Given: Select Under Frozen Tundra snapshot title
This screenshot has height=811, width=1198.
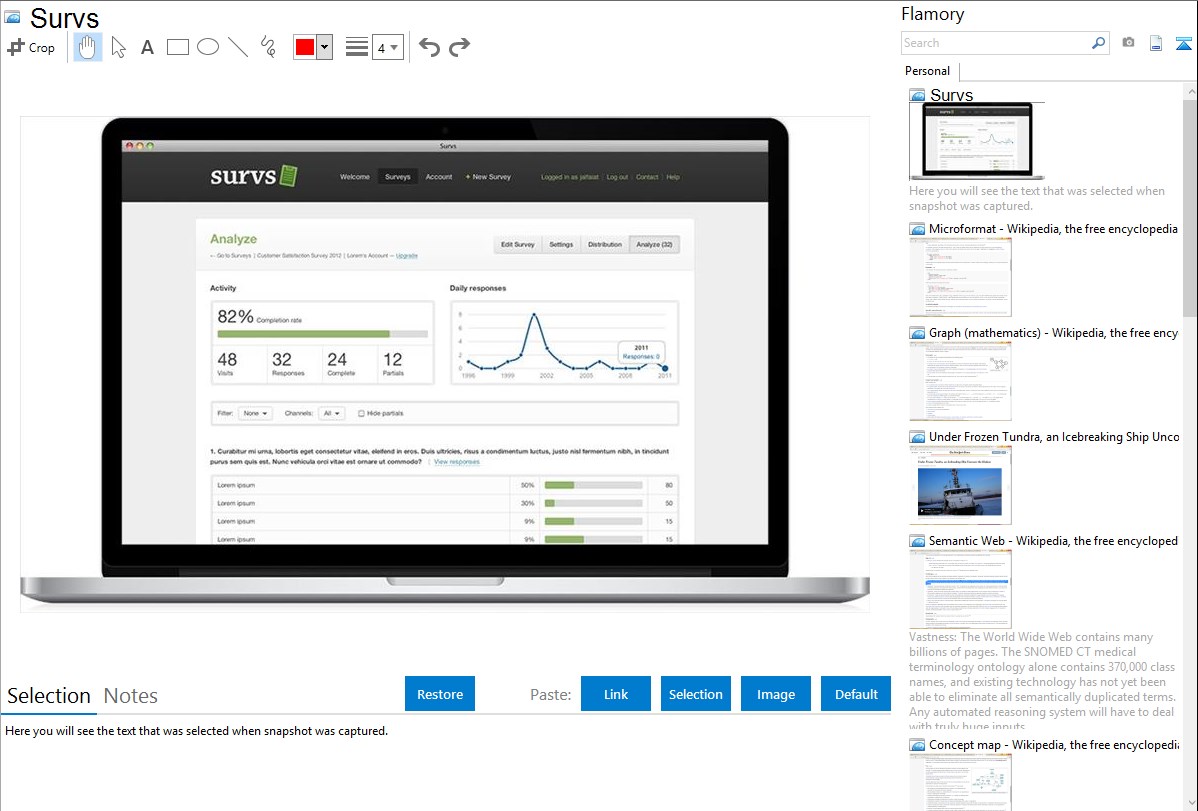Looking at the screenshot, I should pos(1054,436).
